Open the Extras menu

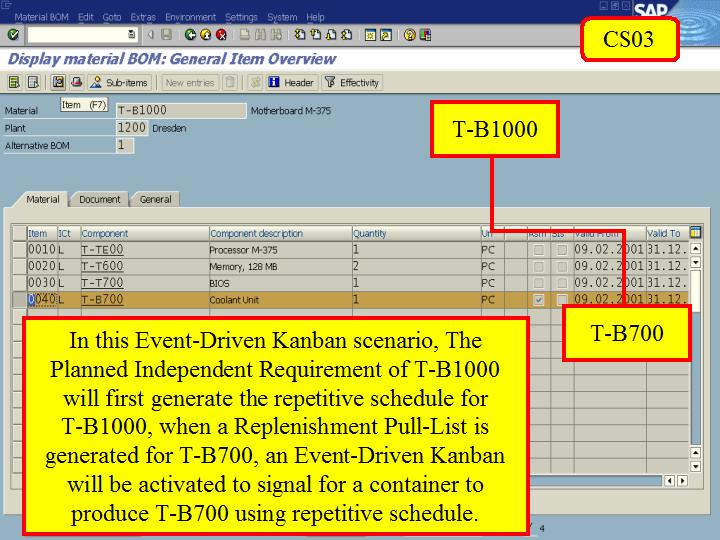[143, 17]
